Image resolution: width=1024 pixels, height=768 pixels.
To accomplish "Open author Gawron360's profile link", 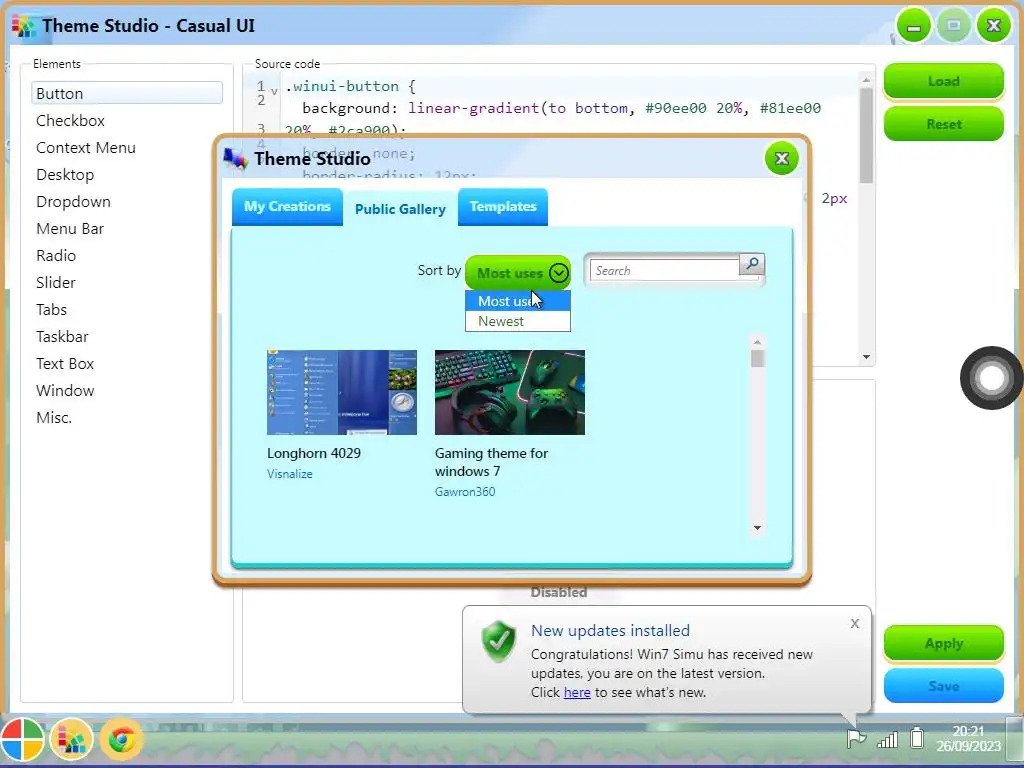I will (x=465, y=491).
